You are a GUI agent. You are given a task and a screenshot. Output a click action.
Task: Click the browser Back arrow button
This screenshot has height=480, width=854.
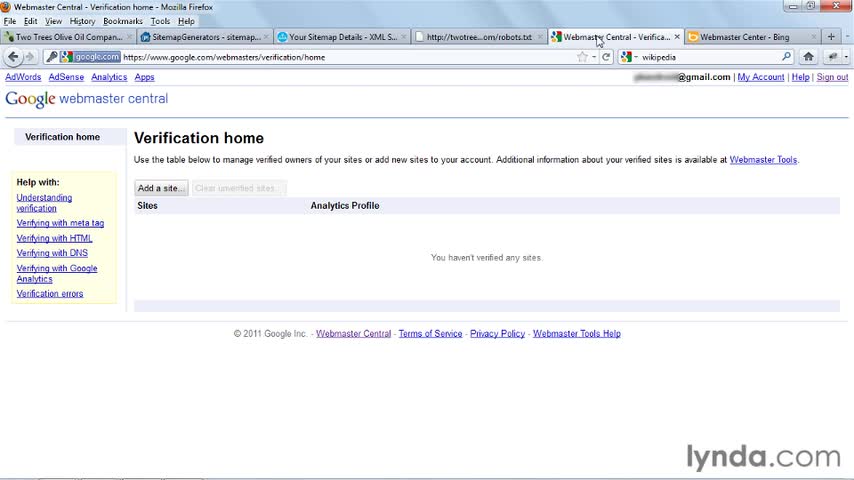click(x=14, y=57)
